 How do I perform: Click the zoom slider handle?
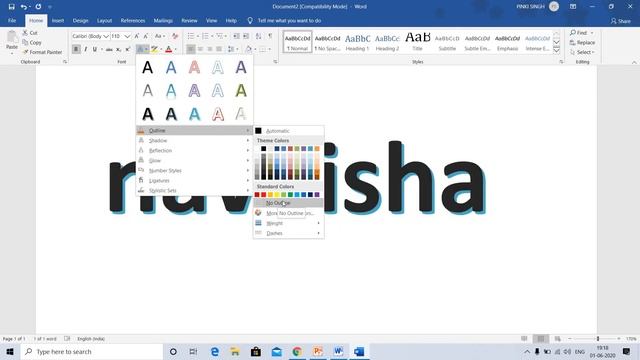[598, 339]
